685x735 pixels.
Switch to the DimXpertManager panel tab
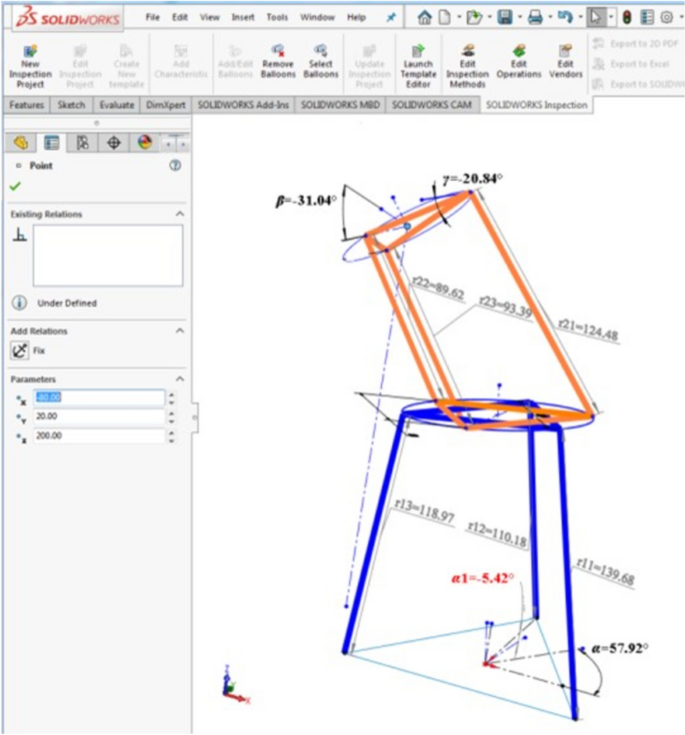coord(113,143)
